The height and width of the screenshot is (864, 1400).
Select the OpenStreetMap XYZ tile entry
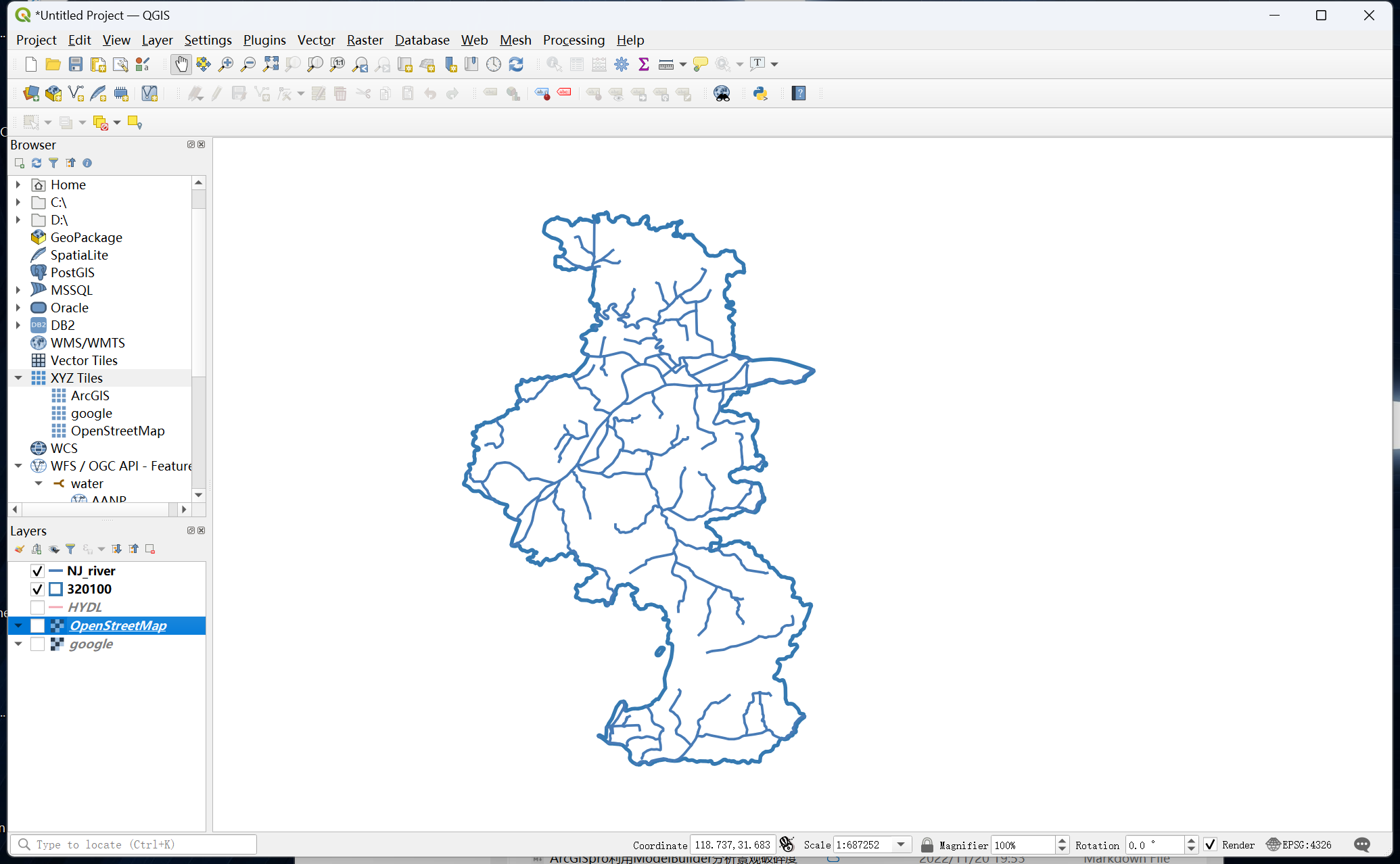coord(118,431)
